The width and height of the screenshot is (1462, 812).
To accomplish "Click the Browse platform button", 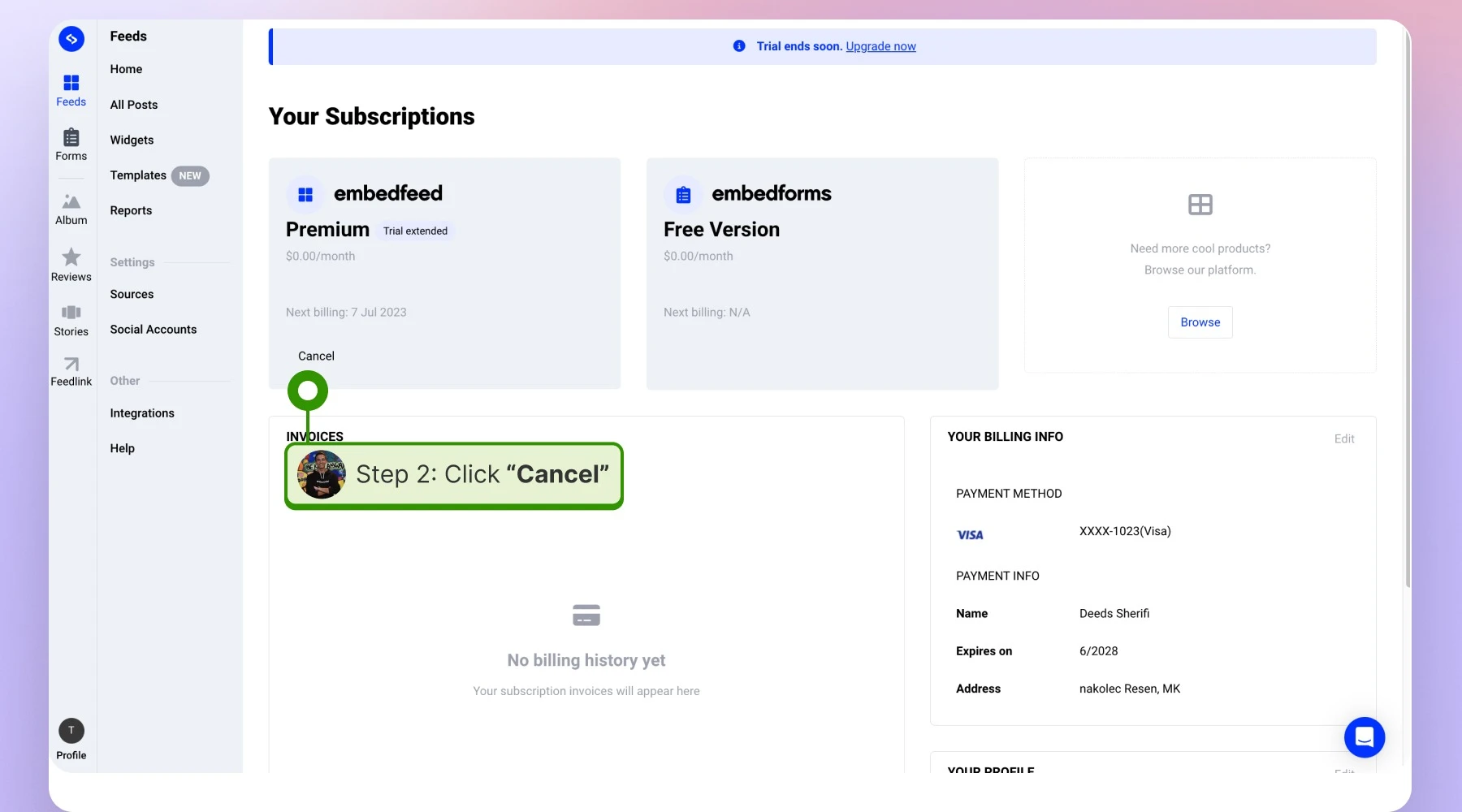I will pyautogui.click(x=1200, y=322).
